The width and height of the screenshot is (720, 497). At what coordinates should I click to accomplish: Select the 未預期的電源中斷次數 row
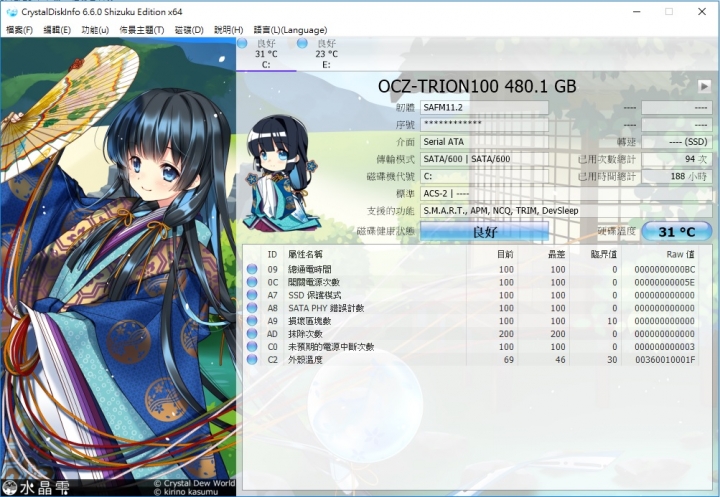pyautogui.click(x=471, y=346)
